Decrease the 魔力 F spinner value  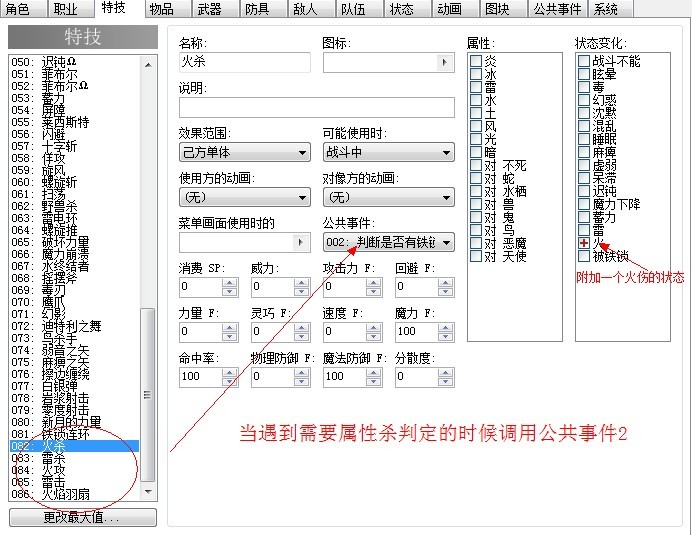(x=445, y=336)
